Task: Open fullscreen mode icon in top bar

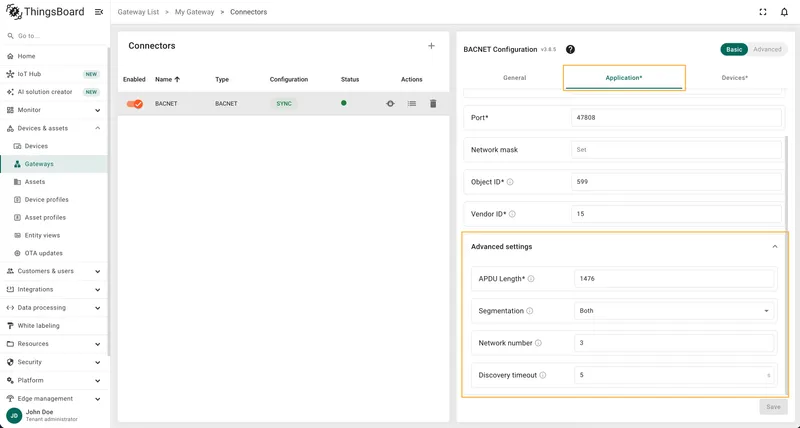Action: pos(763,12)
